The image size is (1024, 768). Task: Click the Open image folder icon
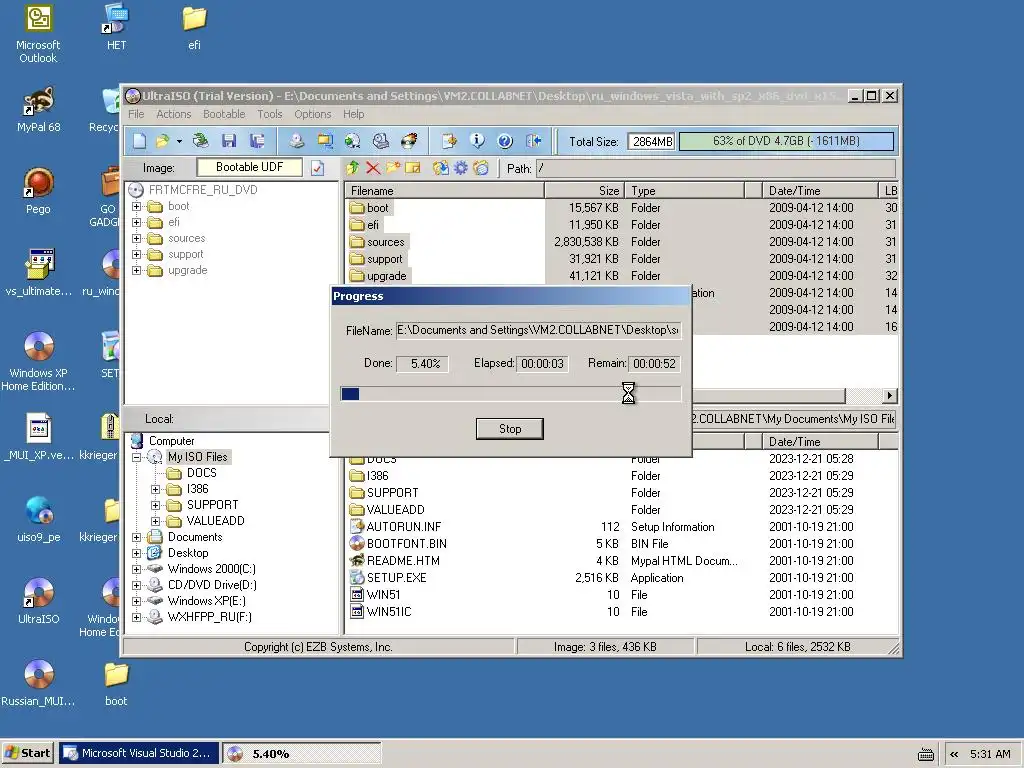click(162, 140)
